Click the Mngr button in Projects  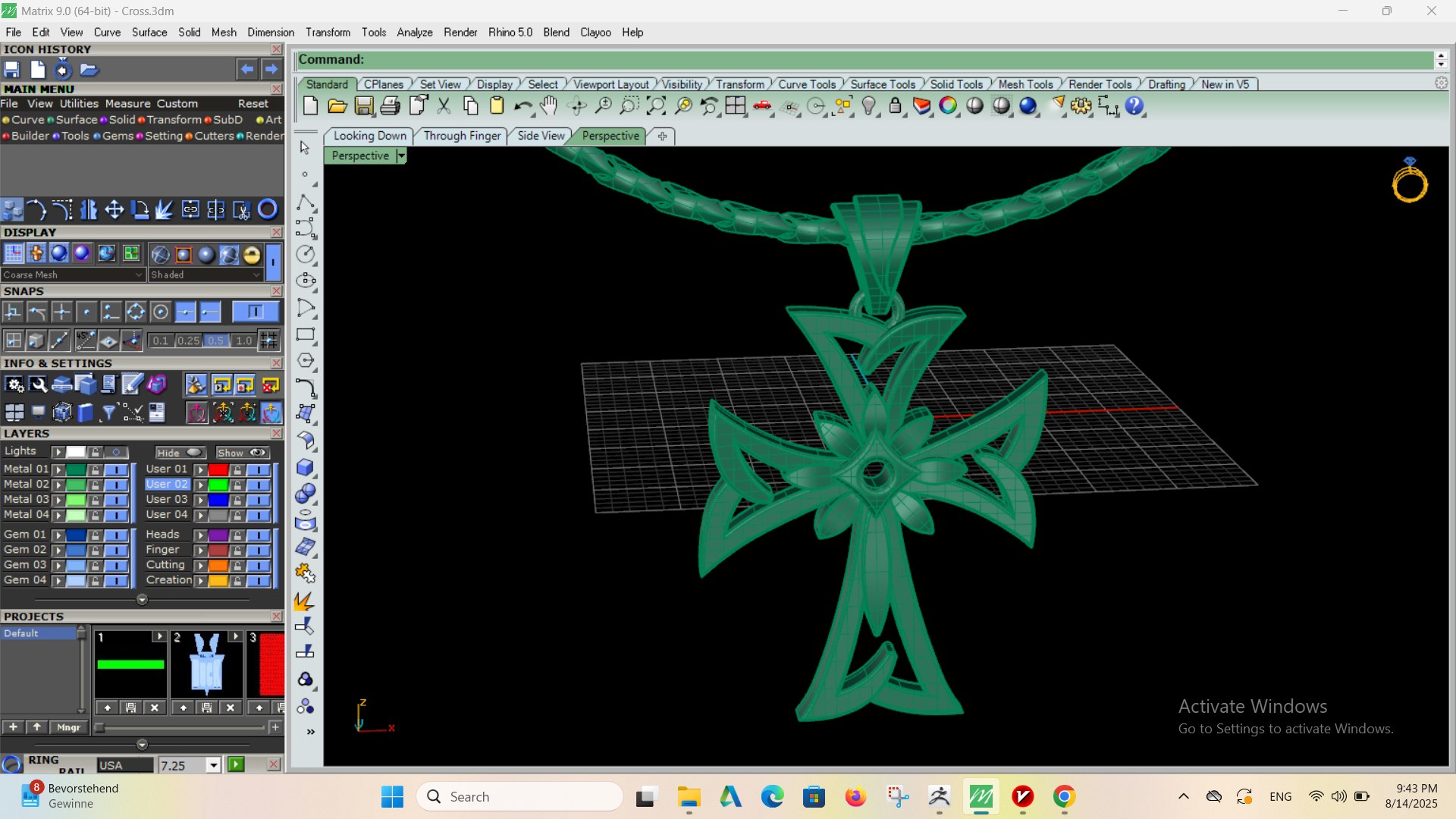tap(68, 727)
